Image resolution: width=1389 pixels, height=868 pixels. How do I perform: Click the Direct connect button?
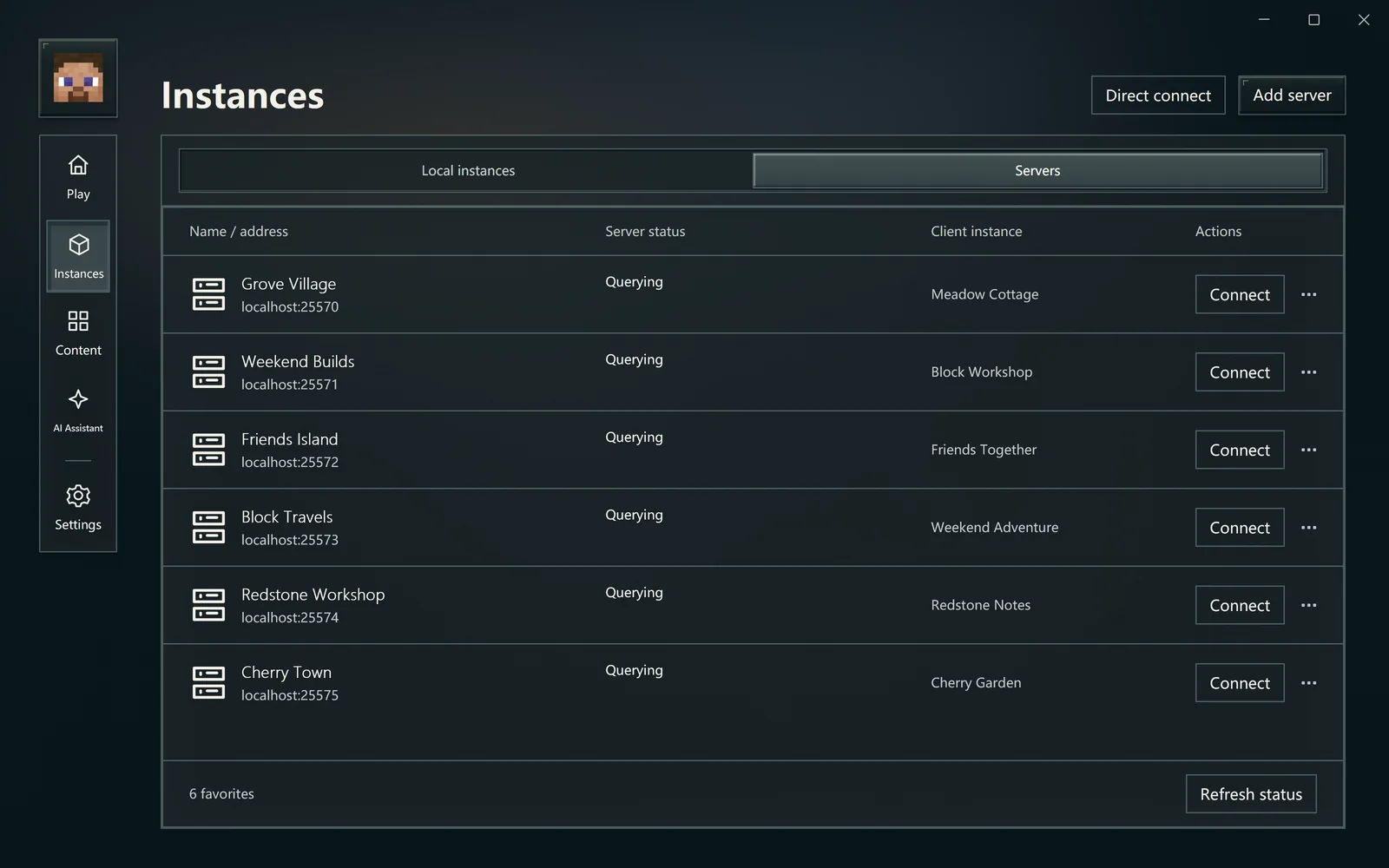[x=1158, y=95]
